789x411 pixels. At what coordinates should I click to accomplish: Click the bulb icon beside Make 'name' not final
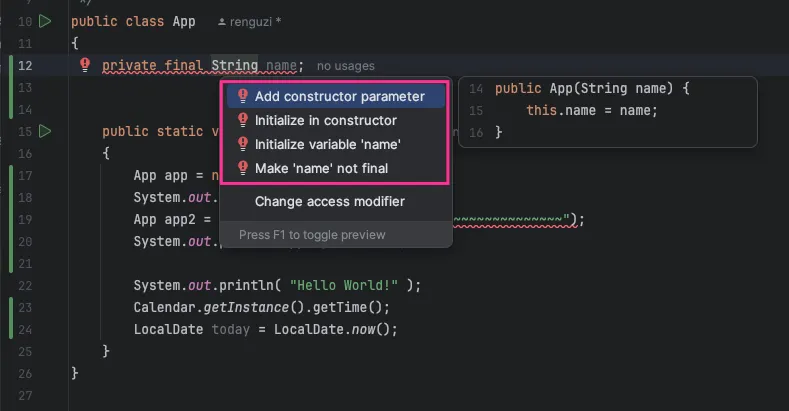242,169
